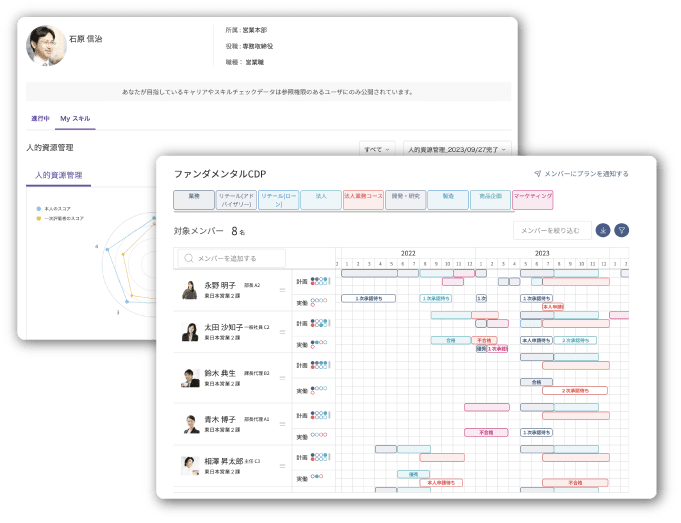Click the download icon button beside member filter
The image size is (681, 523).
point(603,231)
